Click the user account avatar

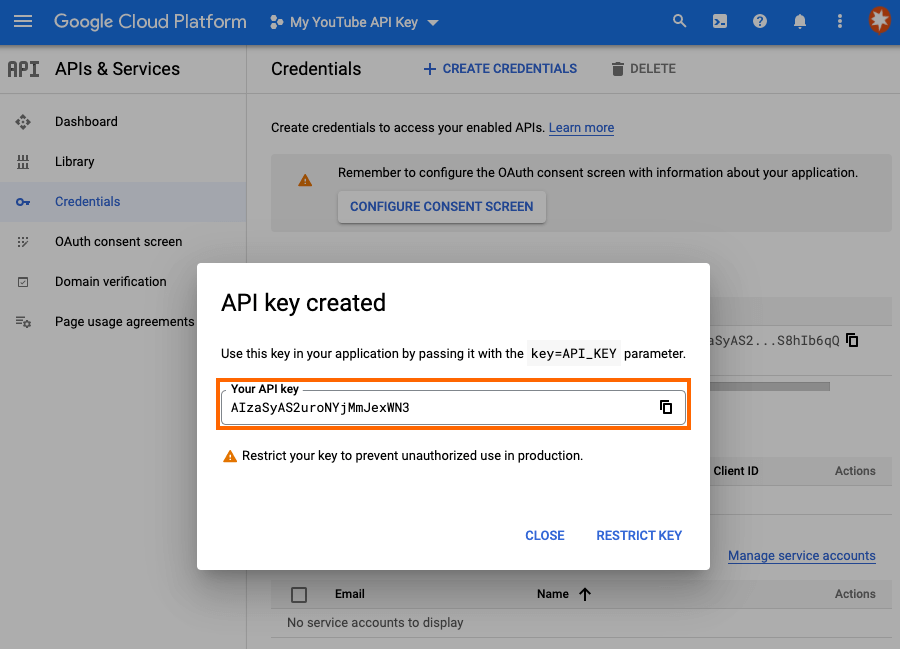pos(880,21)
